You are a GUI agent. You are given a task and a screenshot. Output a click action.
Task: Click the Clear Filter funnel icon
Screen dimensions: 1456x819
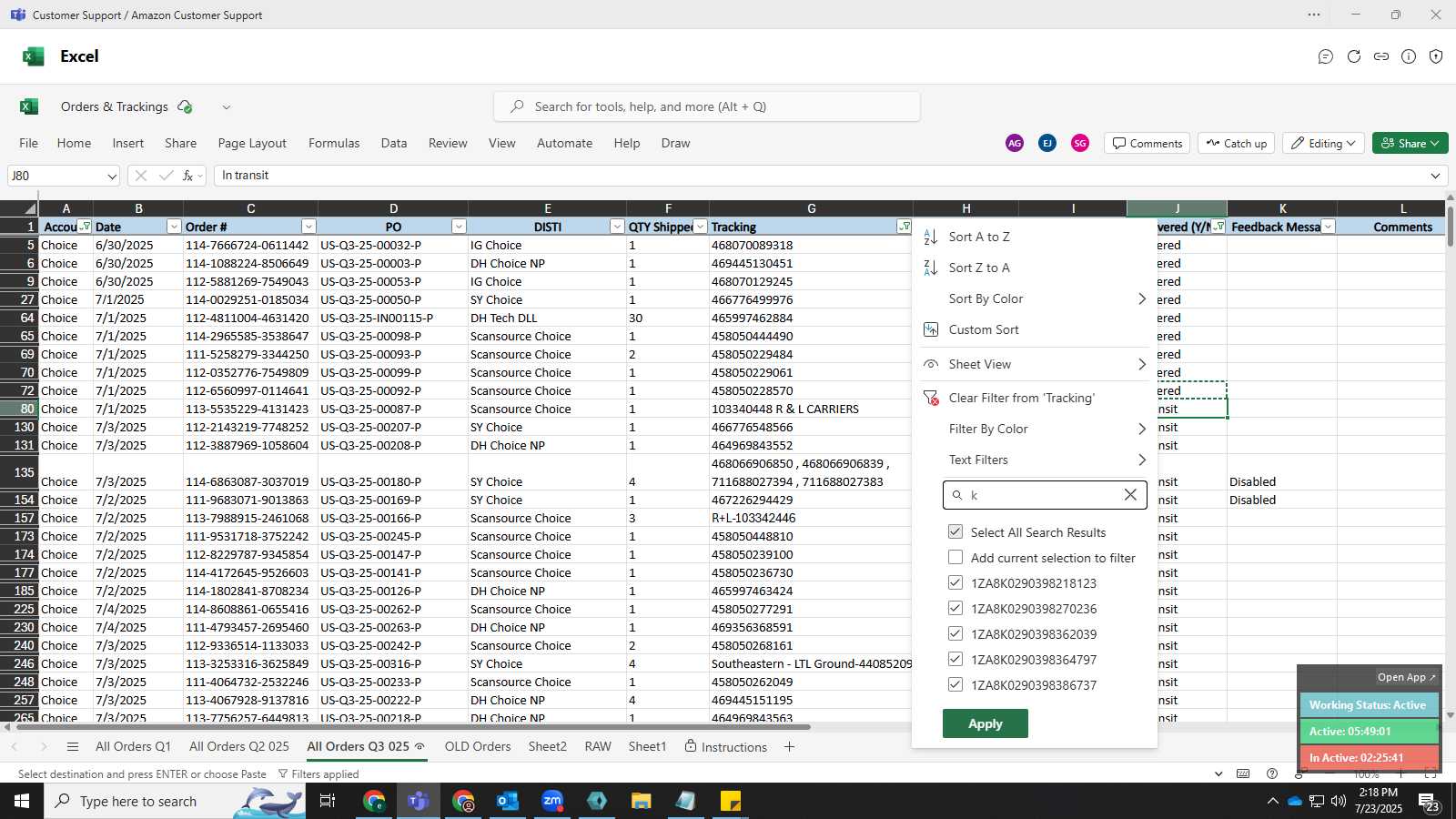click(930, 398)
